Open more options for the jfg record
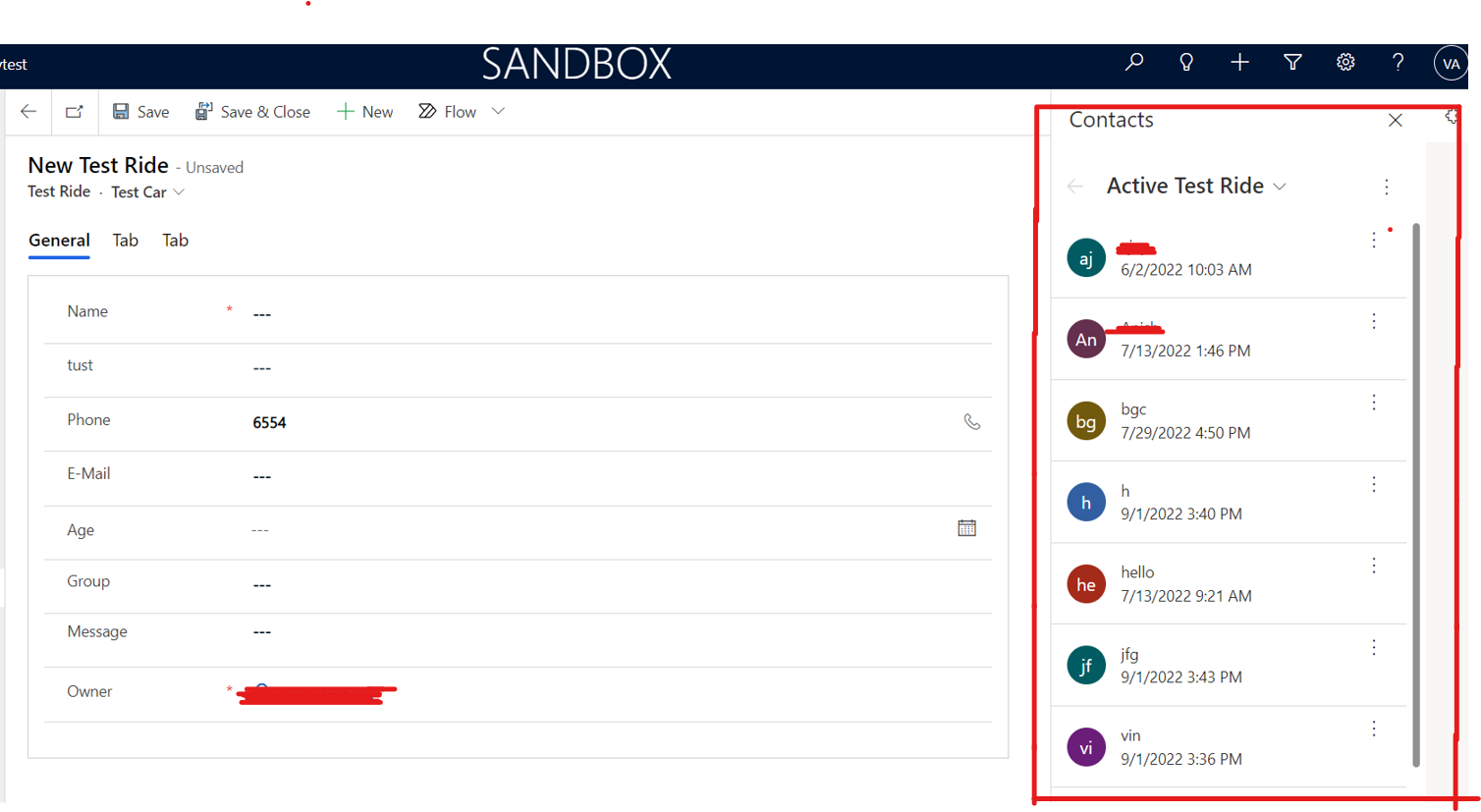Image resolution: width=1481 pixels, height=812 pixels. tap(1374, 647)
